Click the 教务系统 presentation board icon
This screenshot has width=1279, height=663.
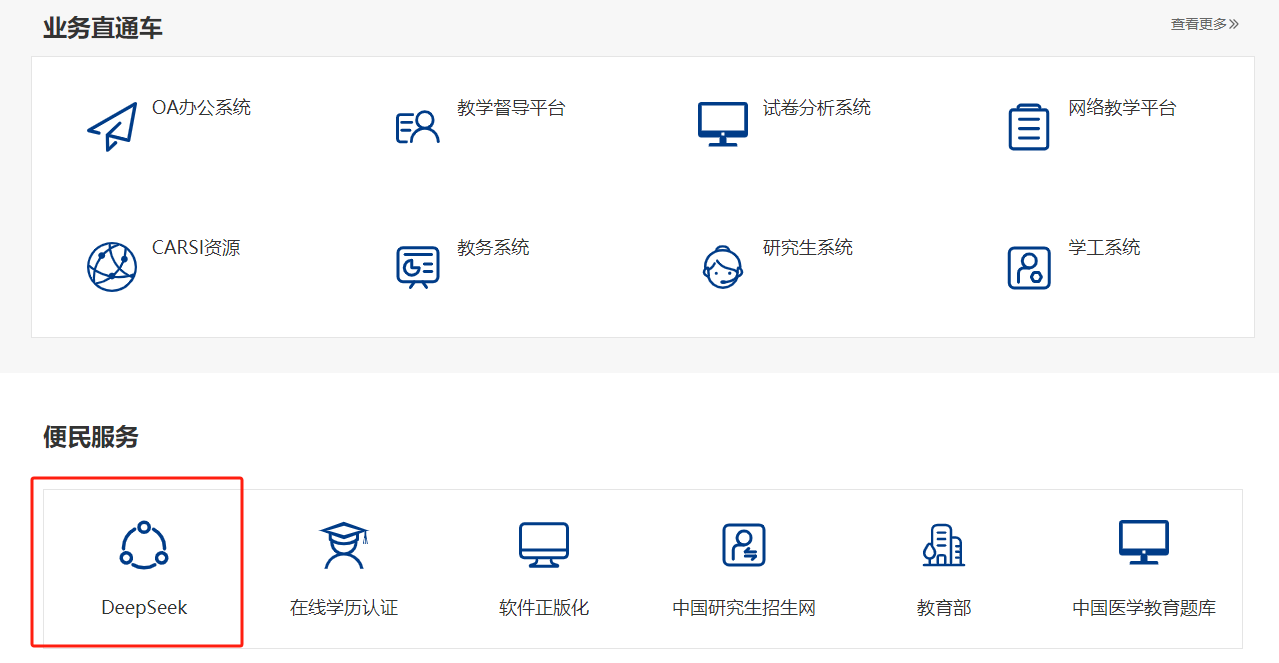418,268
